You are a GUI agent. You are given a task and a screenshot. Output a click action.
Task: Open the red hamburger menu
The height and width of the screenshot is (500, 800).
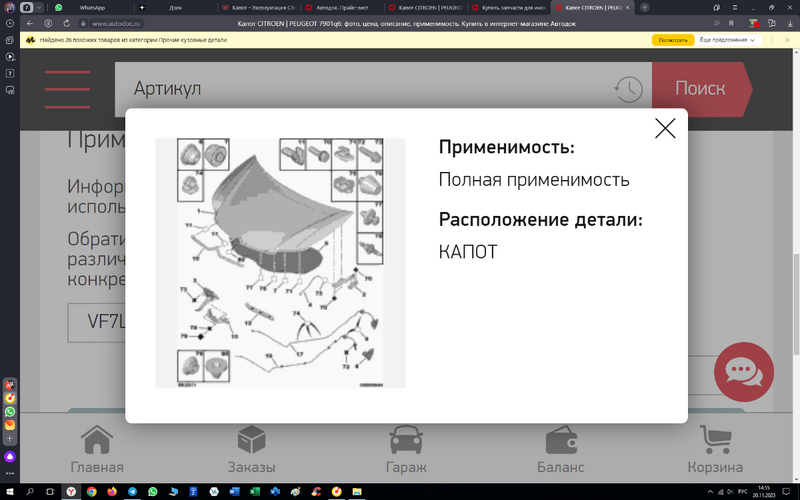pos(67,89)
